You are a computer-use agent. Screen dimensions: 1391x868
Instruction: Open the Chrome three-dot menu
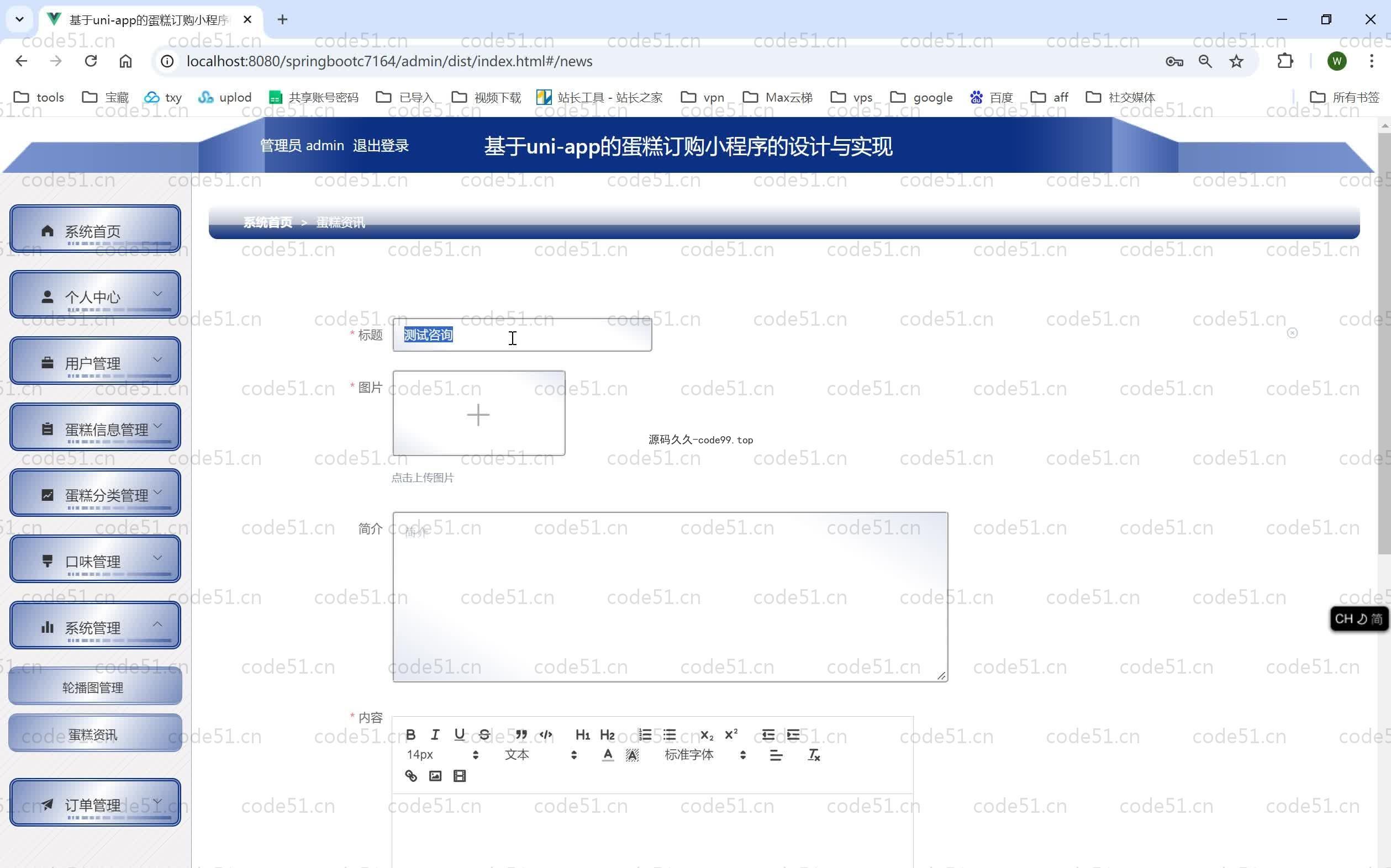pos(1372,61)
